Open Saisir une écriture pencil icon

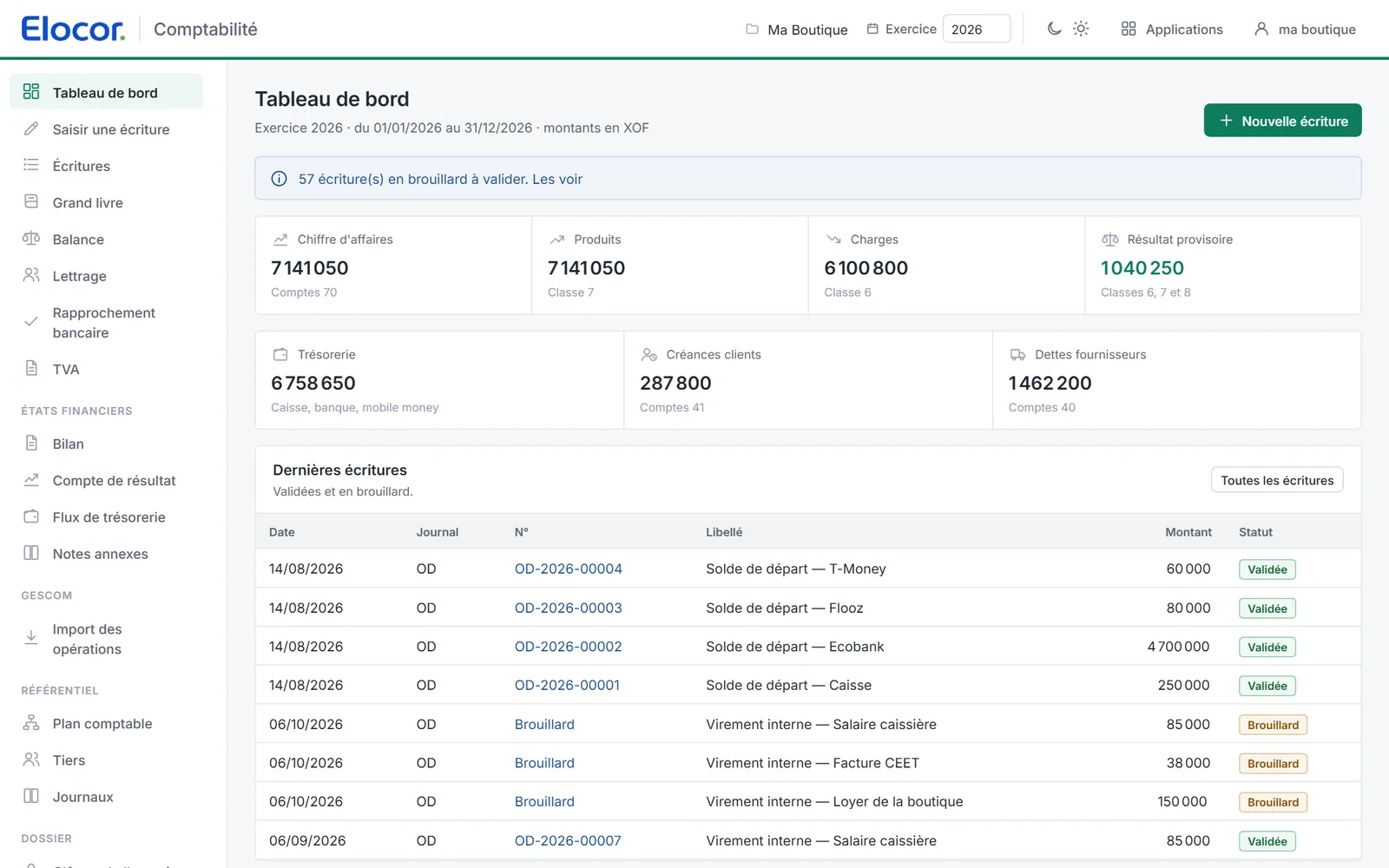31,128
